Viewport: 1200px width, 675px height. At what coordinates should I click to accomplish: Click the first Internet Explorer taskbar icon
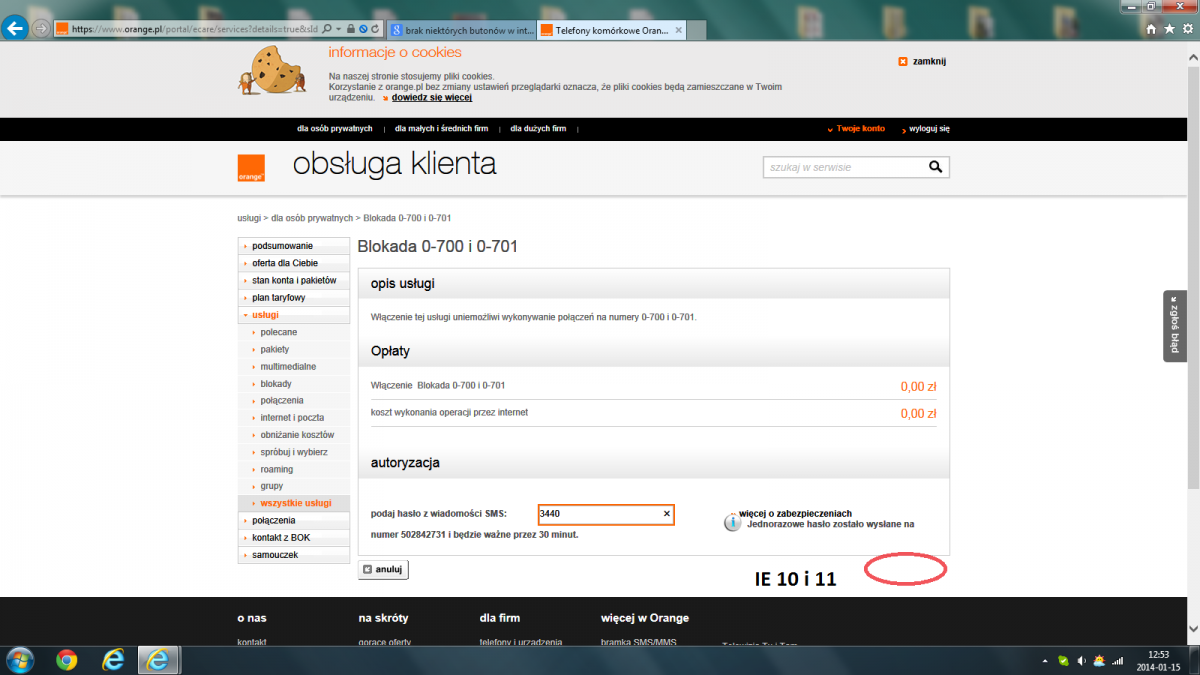click(114, 659)
